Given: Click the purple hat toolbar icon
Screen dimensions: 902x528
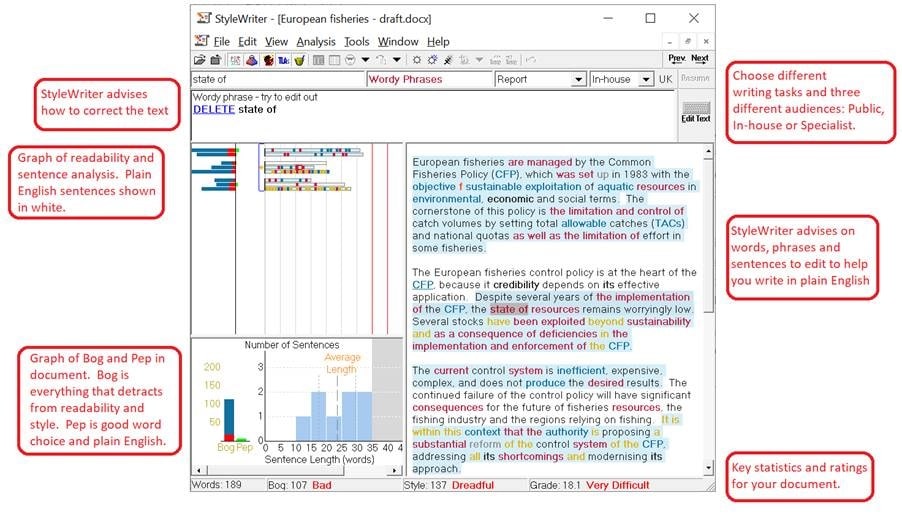Looking at the screenshot, I should click(x=251, y=60).
